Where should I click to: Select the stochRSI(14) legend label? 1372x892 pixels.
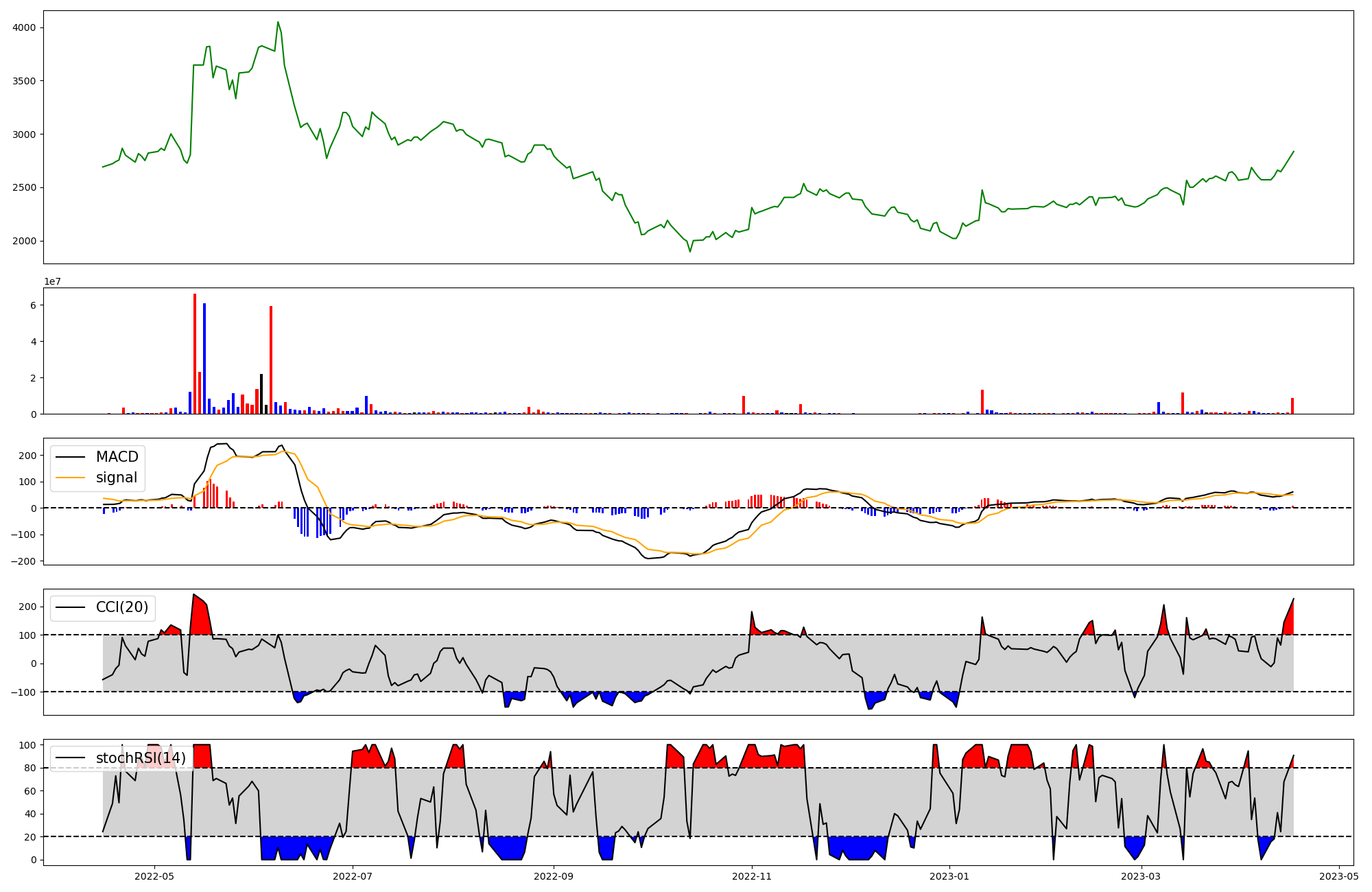[141, 758]
